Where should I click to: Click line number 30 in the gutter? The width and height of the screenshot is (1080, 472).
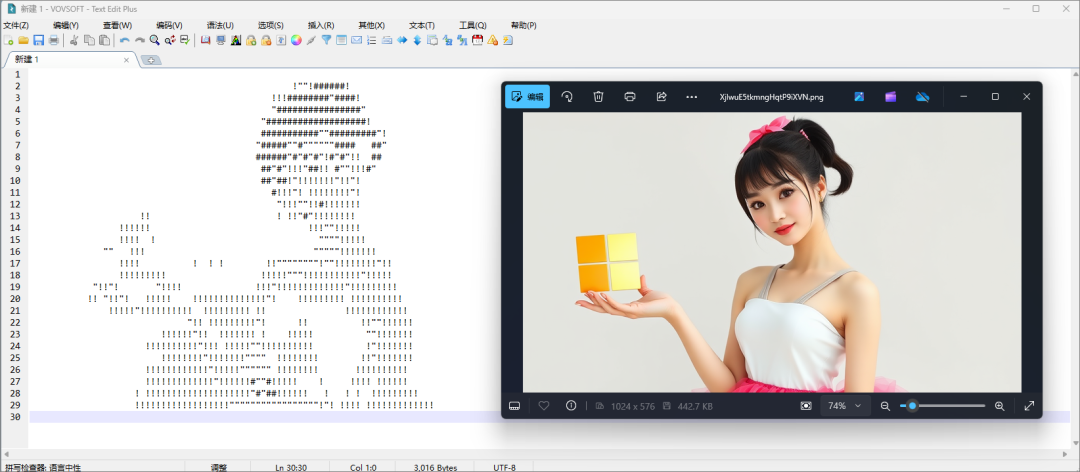coord(15,417)
